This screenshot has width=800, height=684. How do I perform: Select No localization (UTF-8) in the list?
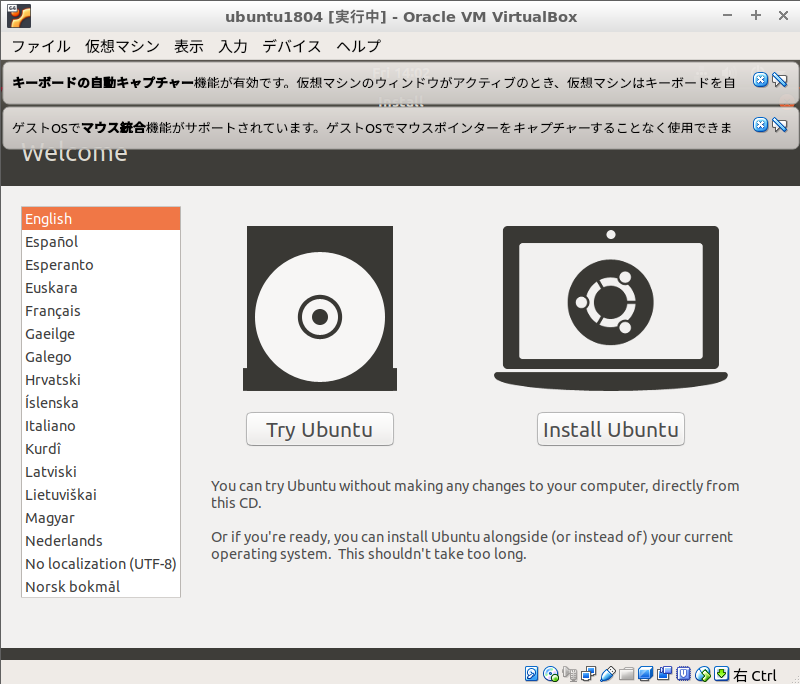pos(101,563)
